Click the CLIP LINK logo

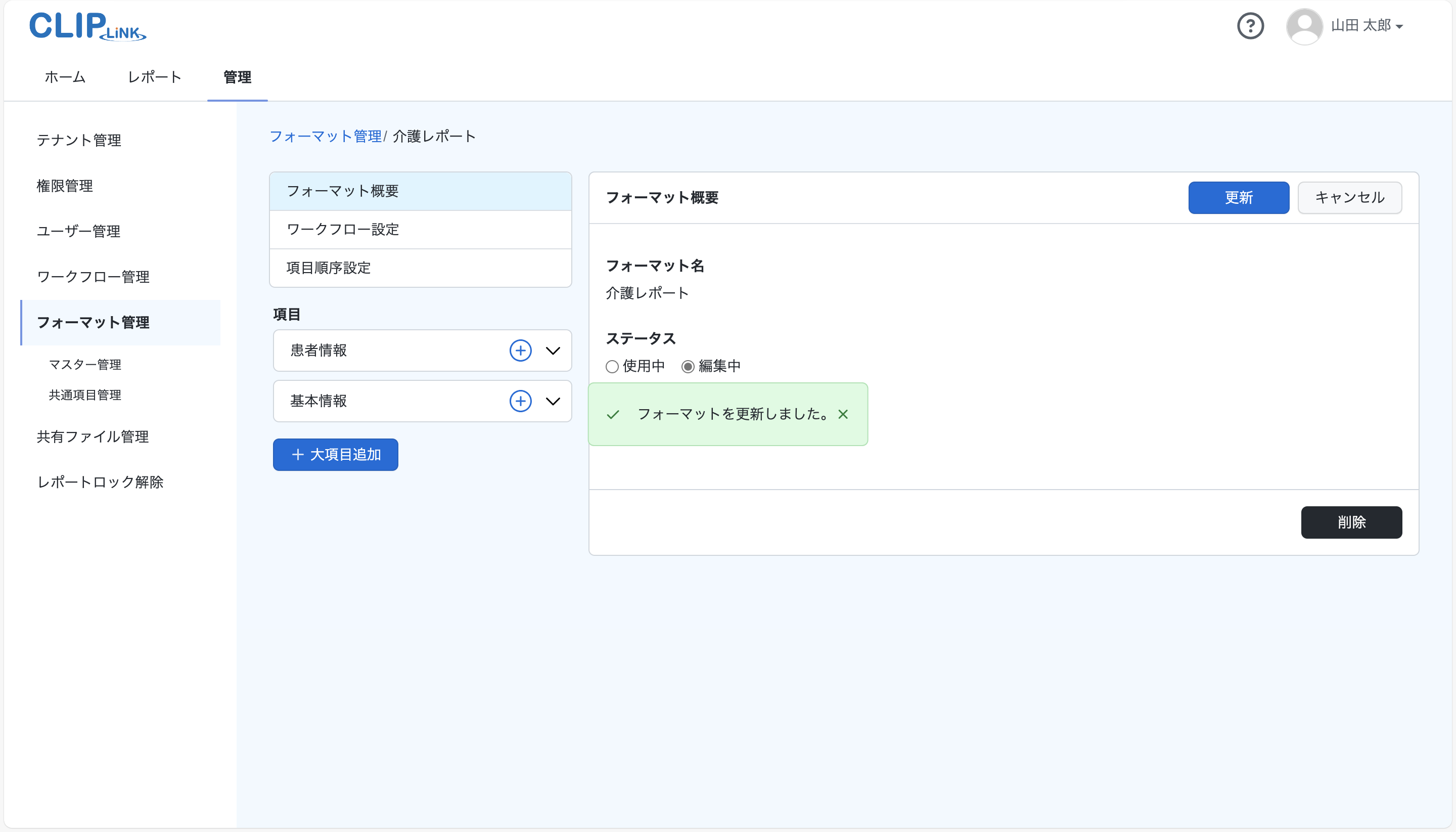87,26
